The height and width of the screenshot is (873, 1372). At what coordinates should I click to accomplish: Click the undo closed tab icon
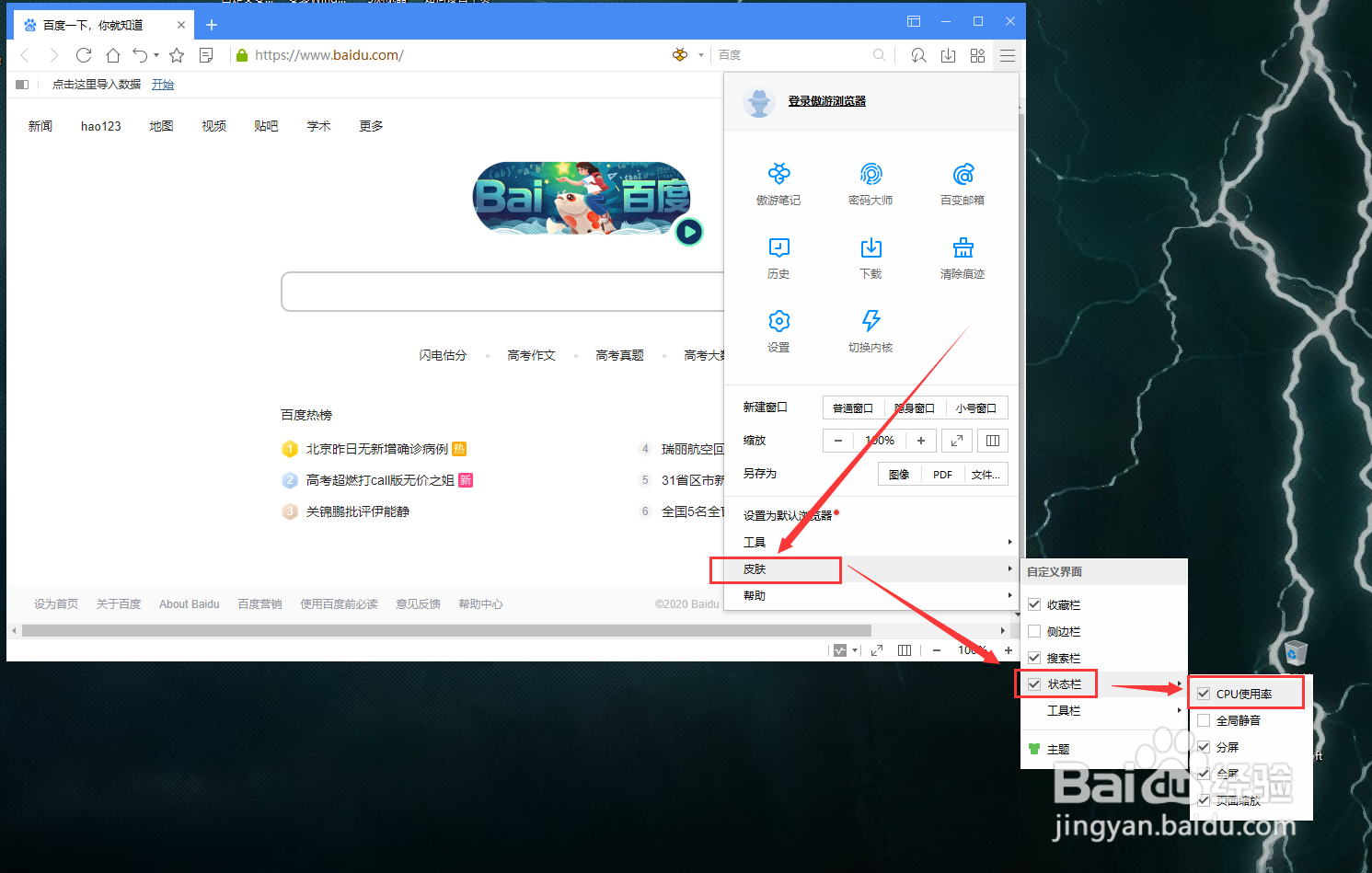(x=140, y=55)
